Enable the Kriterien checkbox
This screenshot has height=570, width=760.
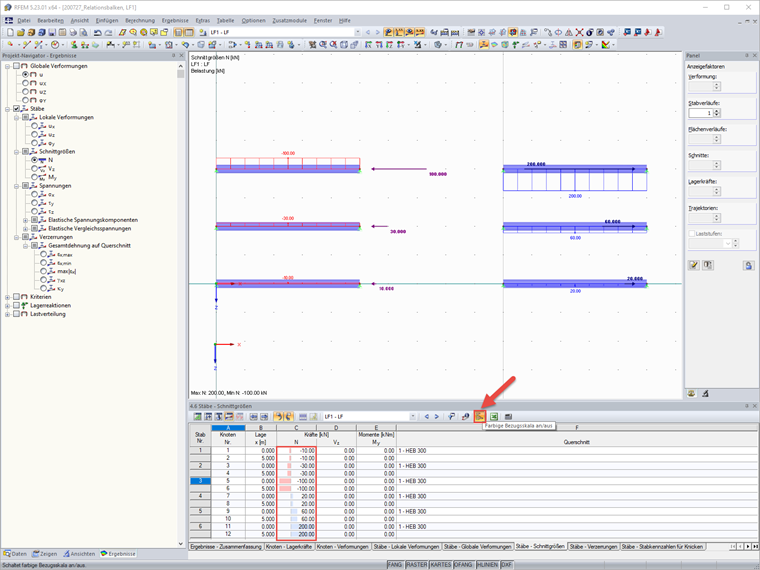coord(16,297)
